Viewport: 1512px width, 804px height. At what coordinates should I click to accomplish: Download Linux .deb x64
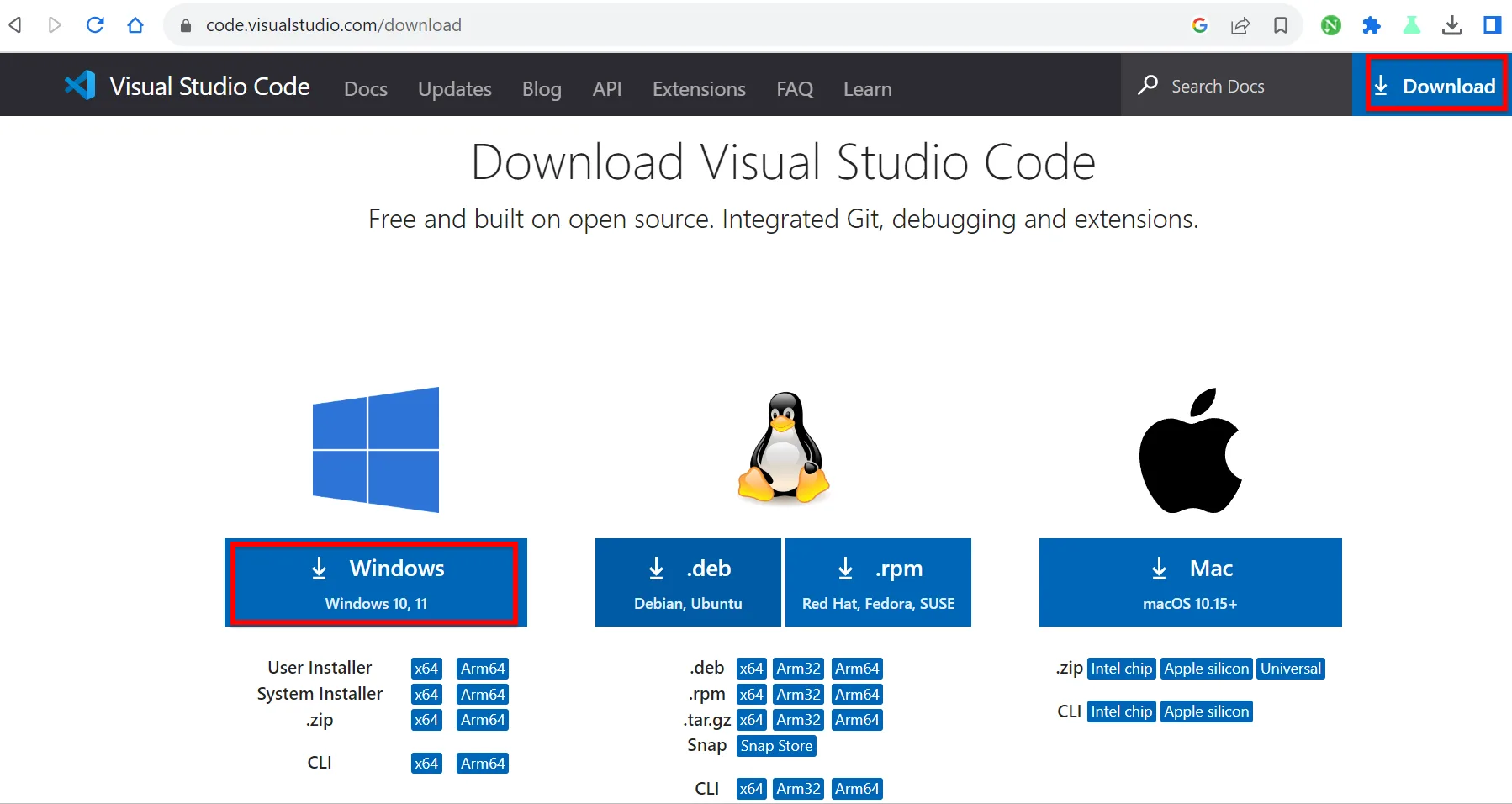(752, 669)
